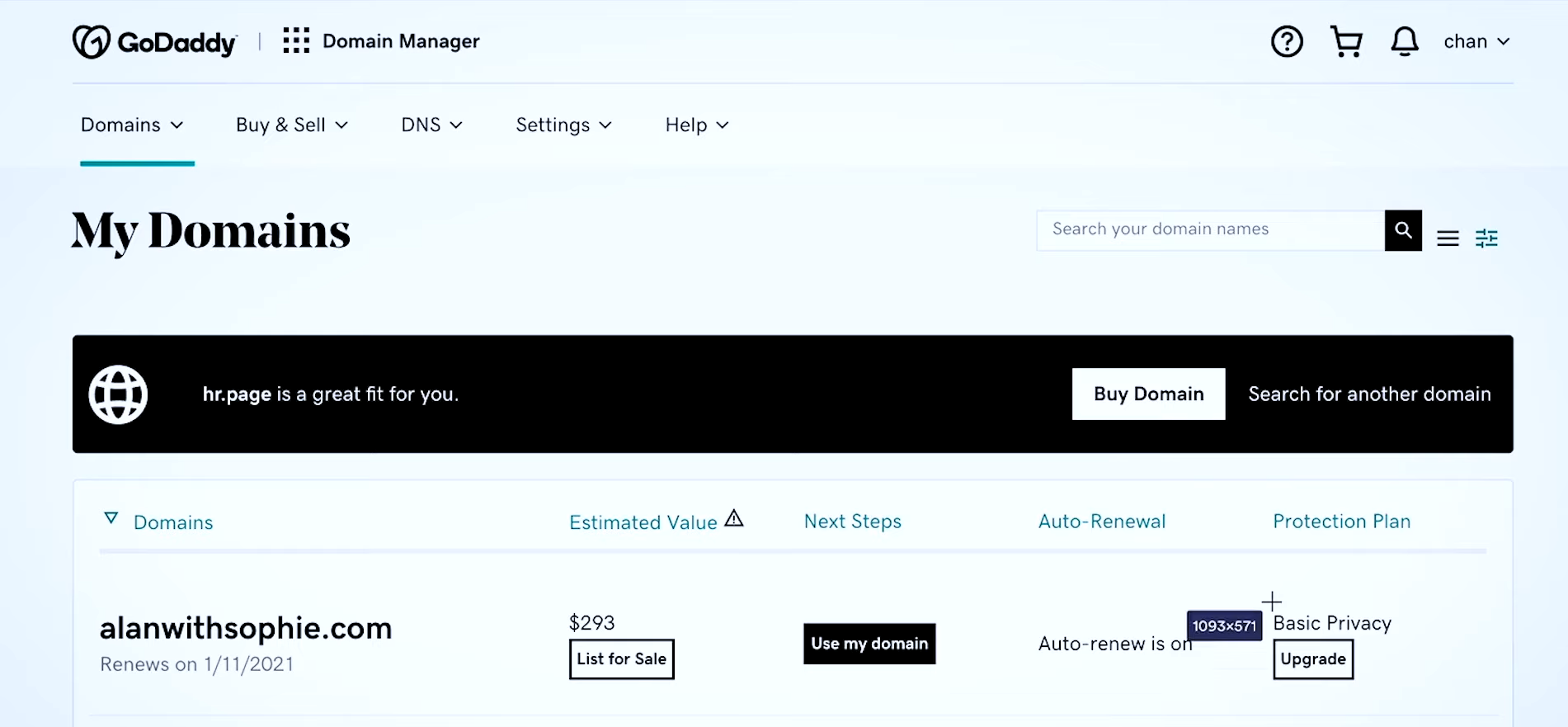Click List for Sale button

[621, 659]
